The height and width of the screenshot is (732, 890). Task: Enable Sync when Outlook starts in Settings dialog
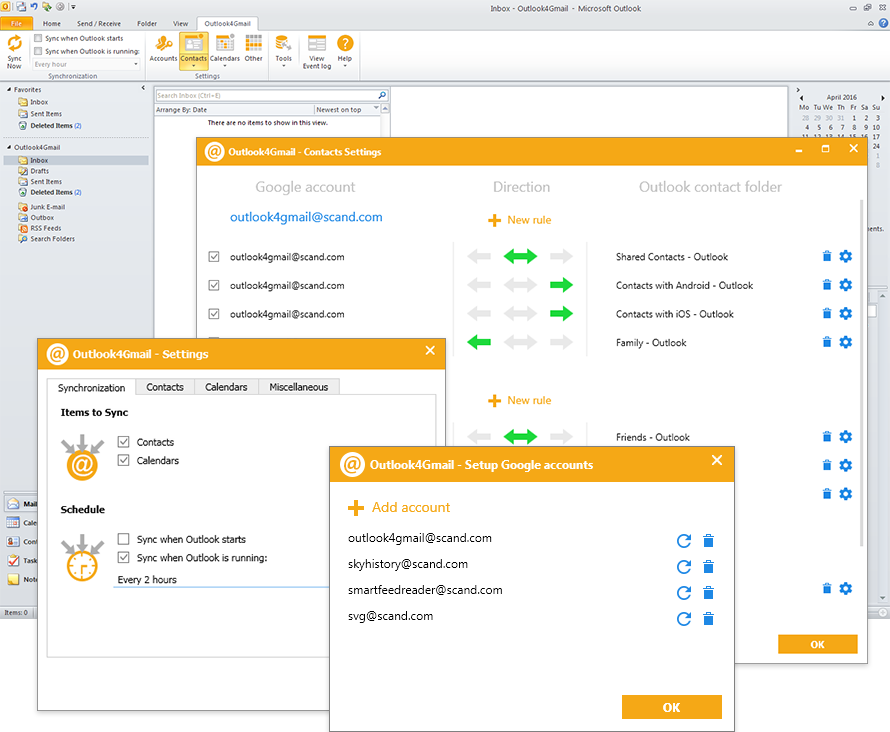click(x=124, y=539)
